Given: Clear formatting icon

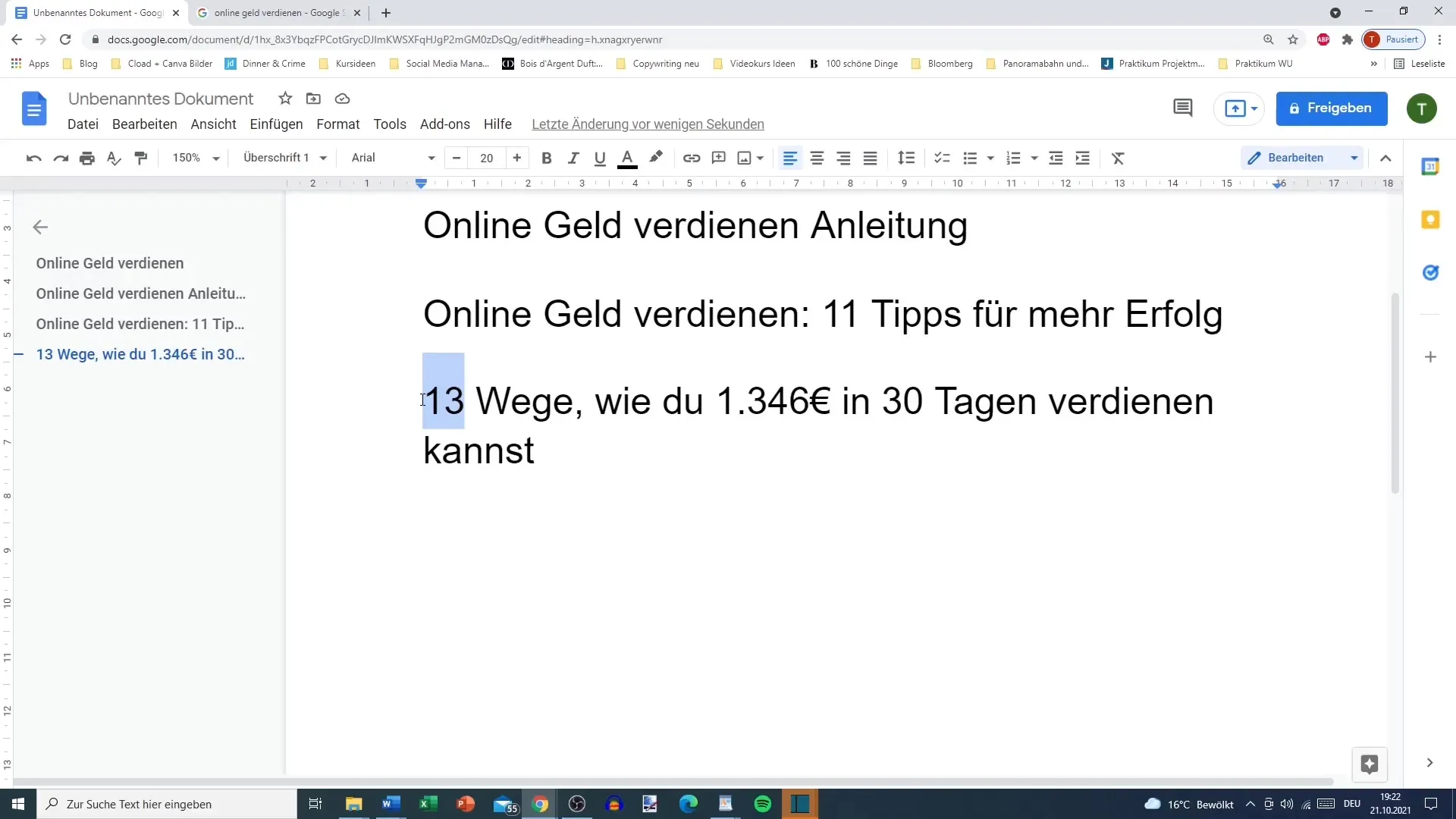Looking at the screenshot, I should 1118,158.
